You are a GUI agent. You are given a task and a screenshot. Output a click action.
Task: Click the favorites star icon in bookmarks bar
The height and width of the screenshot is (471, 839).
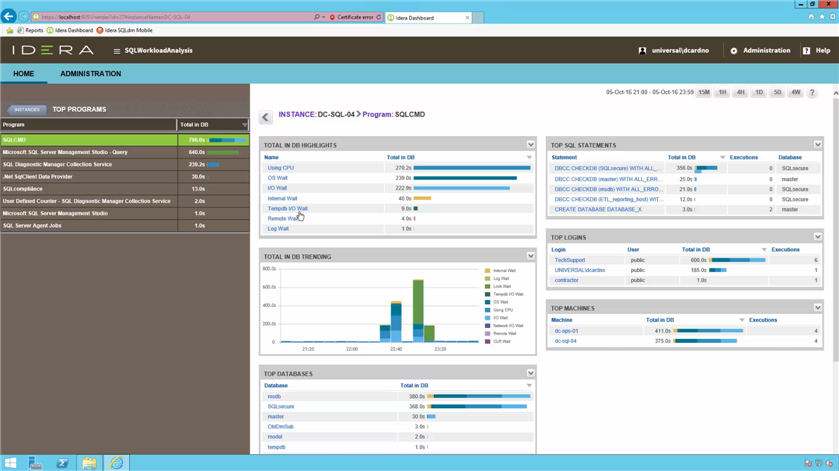(x=9, y=31)
